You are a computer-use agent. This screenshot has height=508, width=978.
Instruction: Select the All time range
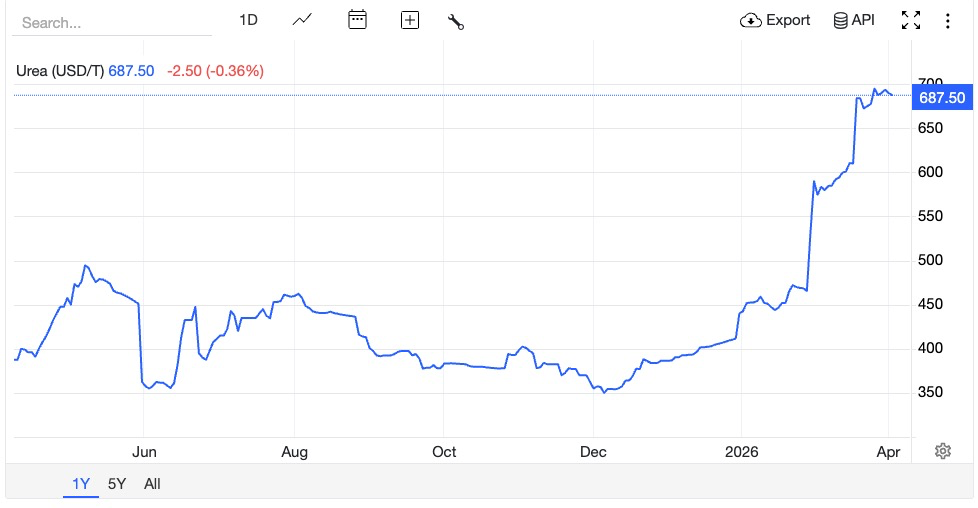152,484
